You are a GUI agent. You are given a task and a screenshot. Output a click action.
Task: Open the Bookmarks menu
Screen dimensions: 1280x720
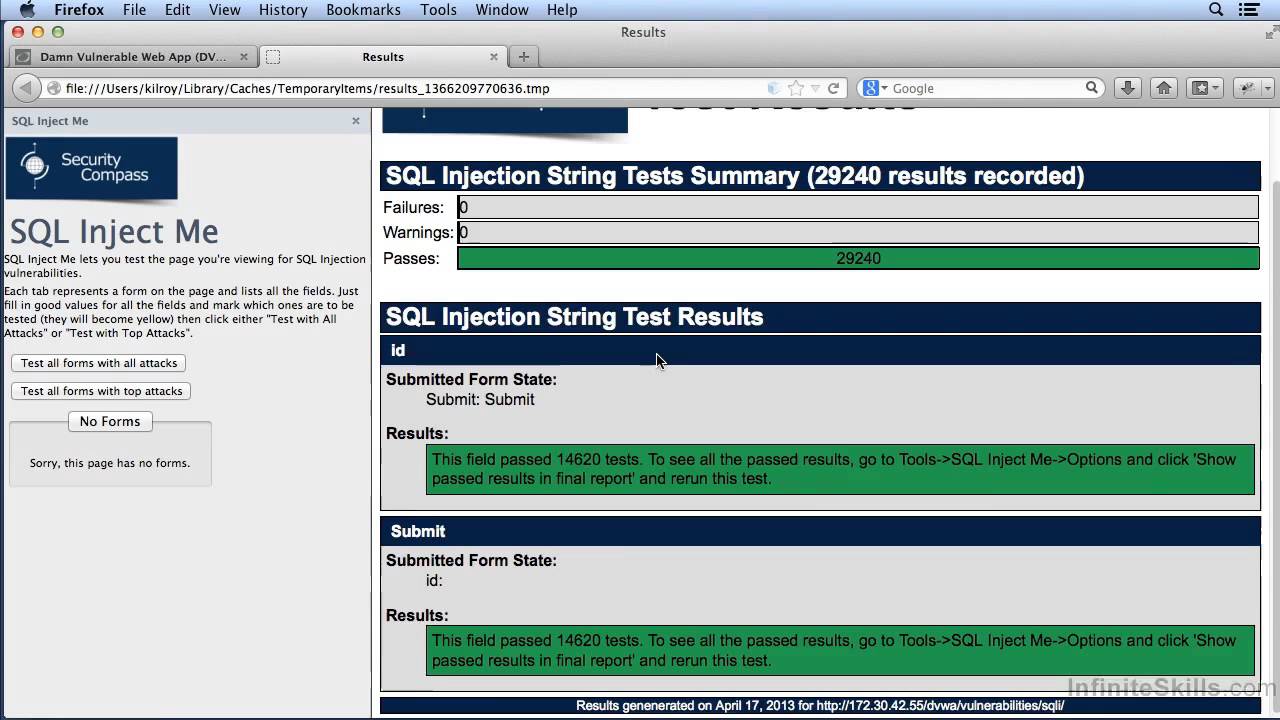click(363, 10)
